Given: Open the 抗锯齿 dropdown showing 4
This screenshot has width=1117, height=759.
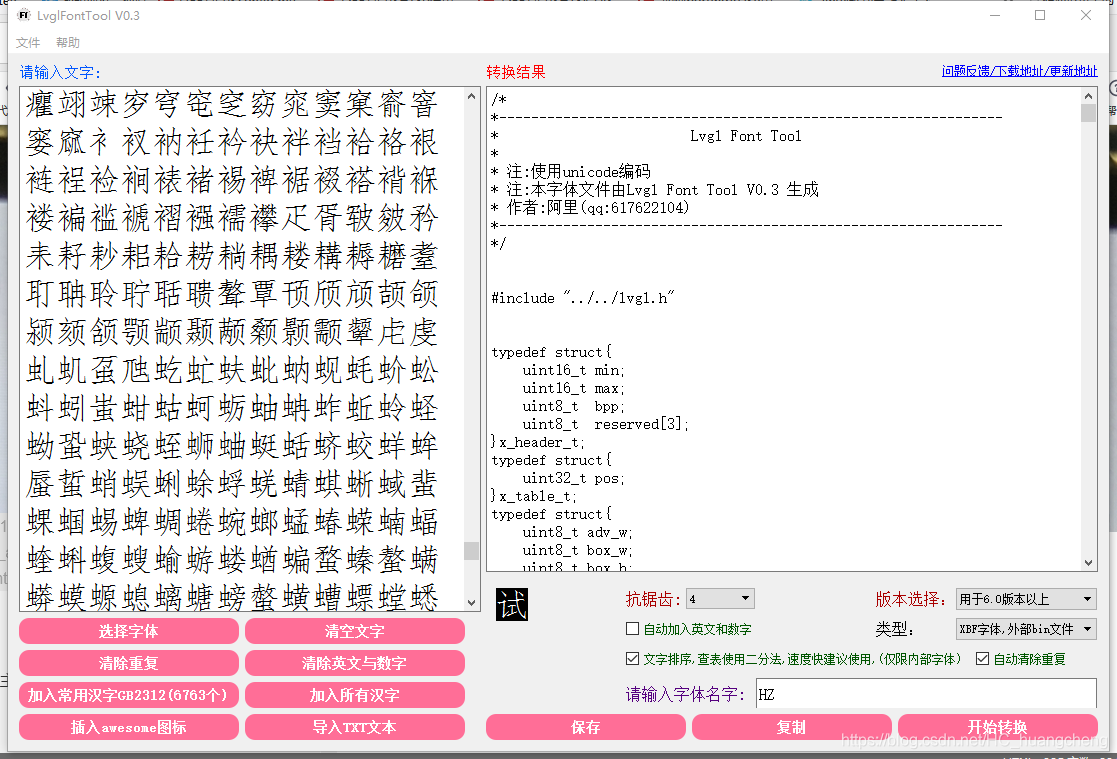Looking at the screenshot, I should [719, 599].
